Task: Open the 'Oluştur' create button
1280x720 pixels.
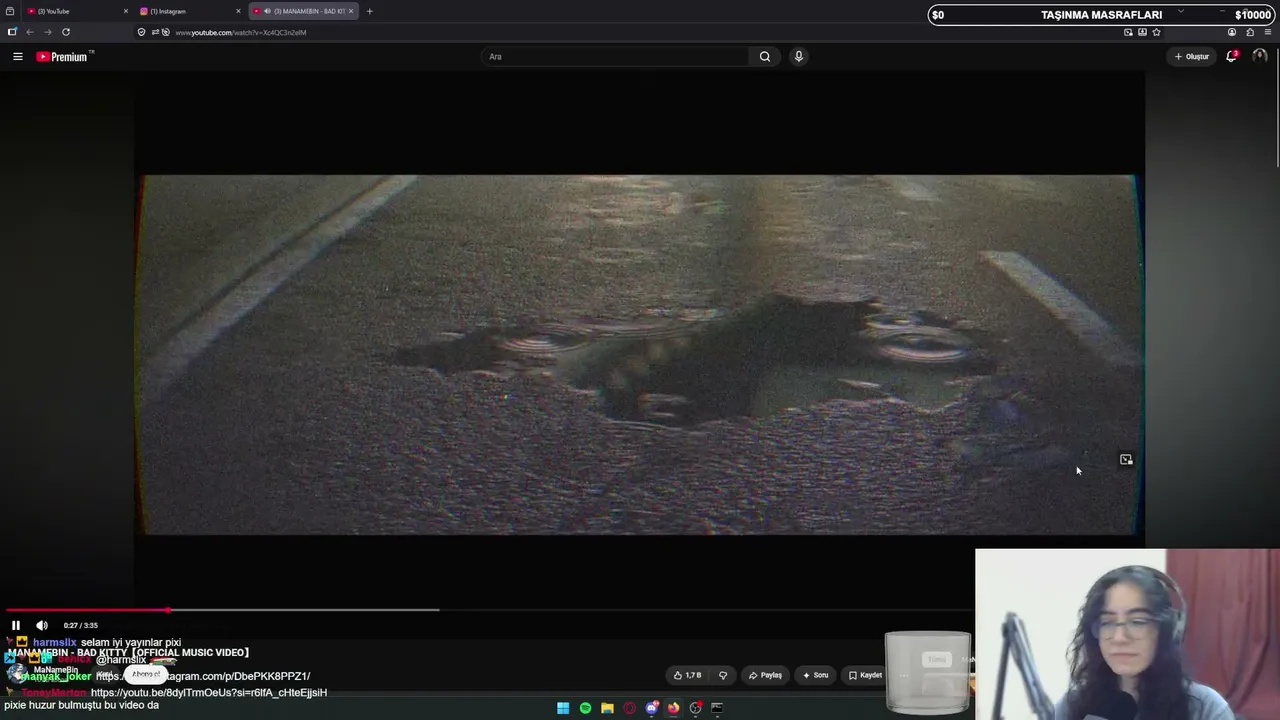Action: coord(1192,57)
